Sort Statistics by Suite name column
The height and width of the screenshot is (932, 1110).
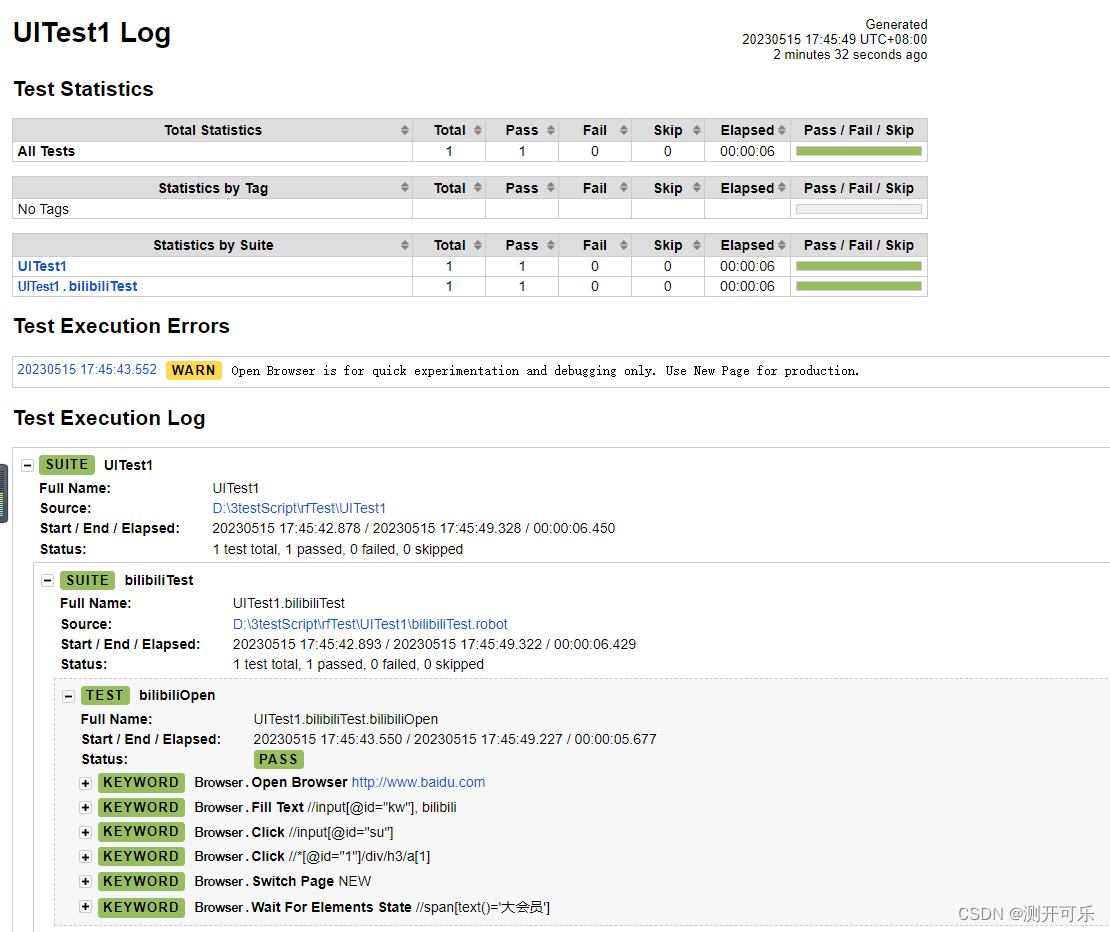click(x=405, y=245)
